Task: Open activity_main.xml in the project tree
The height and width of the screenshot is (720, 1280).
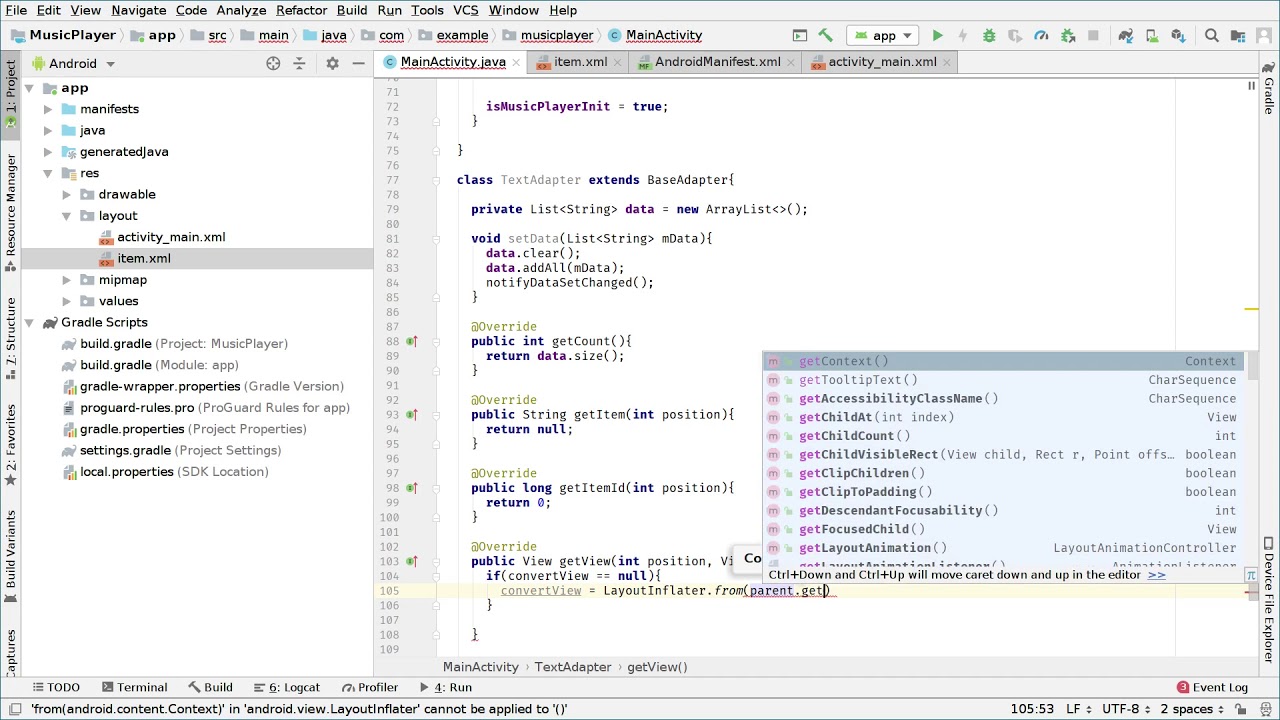Action: pos(171,237)
